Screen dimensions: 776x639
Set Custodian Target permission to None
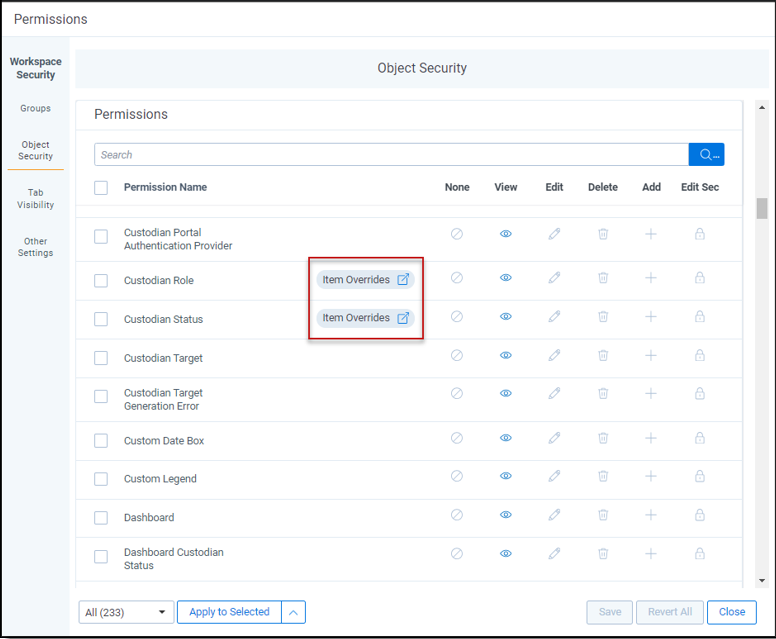[x=456, y=355]
